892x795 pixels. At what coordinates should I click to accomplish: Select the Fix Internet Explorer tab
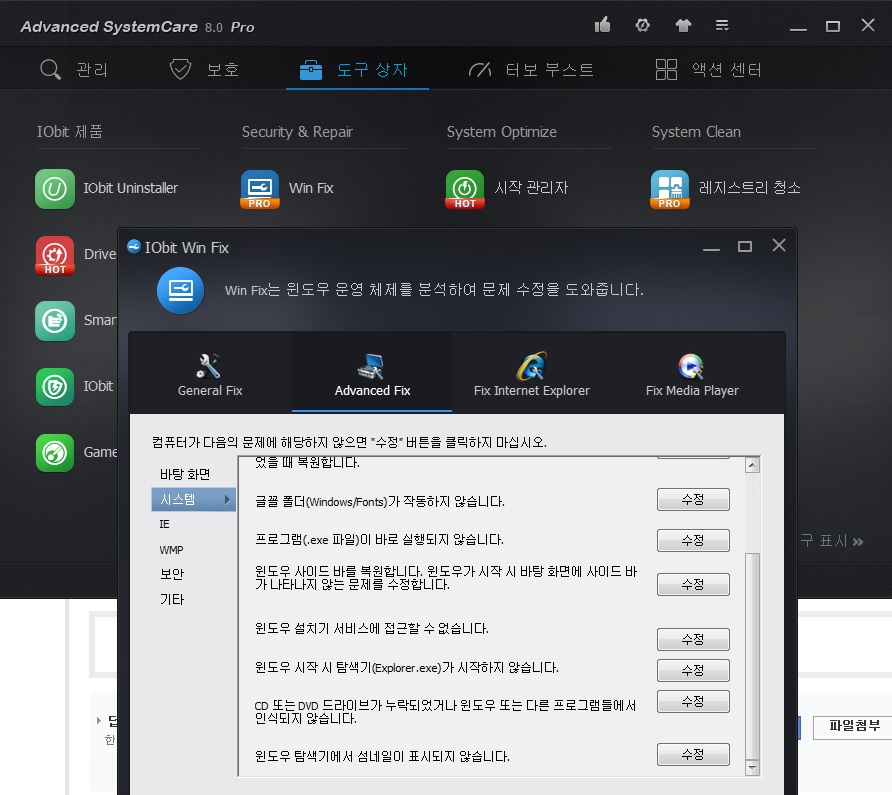coord(531,373)
